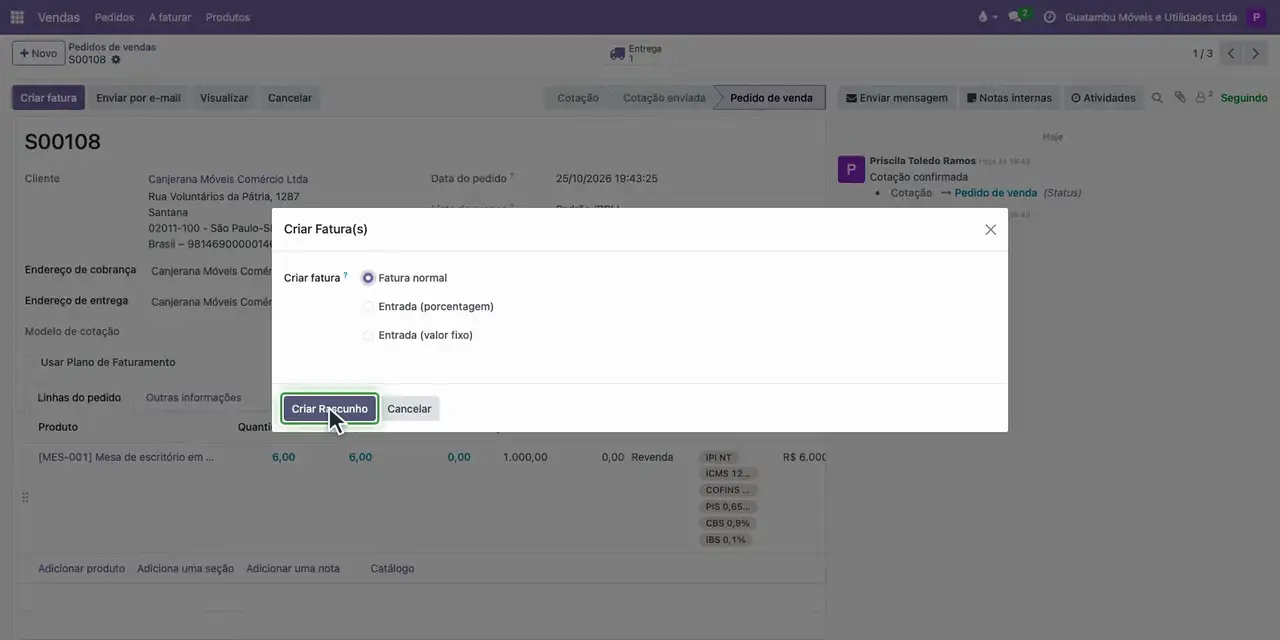Open the apps grid menu icon
1280x640 pixels.
point(17,17)
